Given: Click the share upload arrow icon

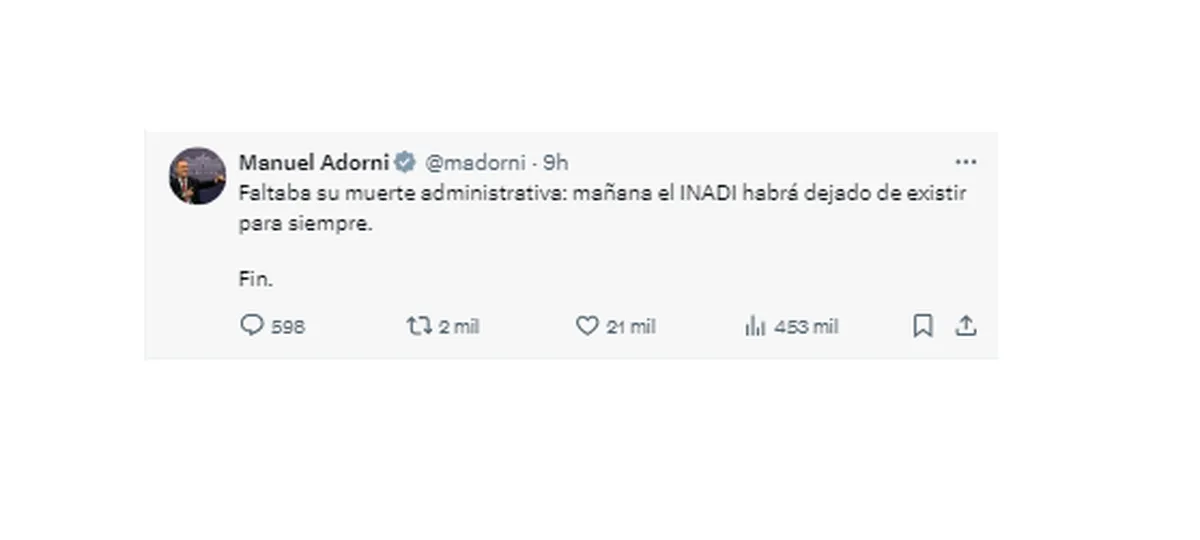Looking at the screenshot, I should (x=965, y=325).
